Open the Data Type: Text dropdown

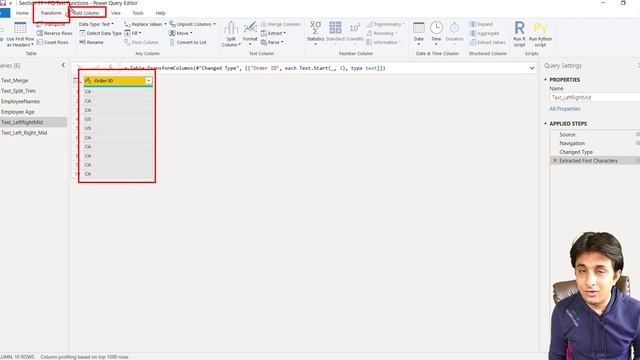tap(96, 24)
